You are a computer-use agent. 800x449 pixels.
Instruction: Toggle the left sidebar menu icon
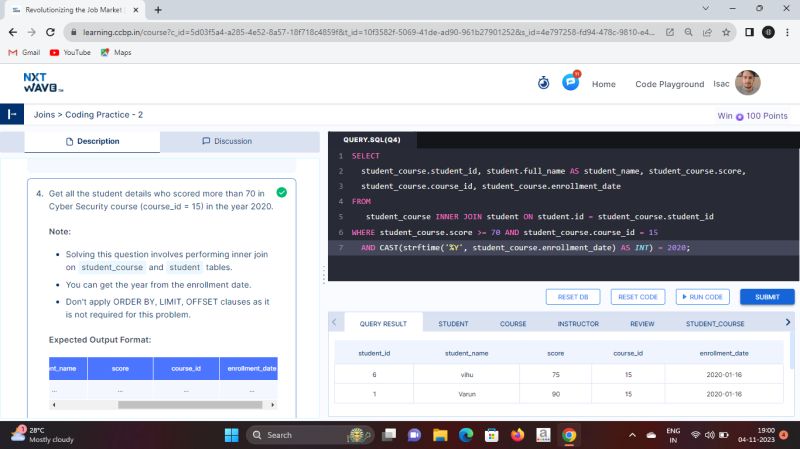pyautogui.click(x=11, y=115)
